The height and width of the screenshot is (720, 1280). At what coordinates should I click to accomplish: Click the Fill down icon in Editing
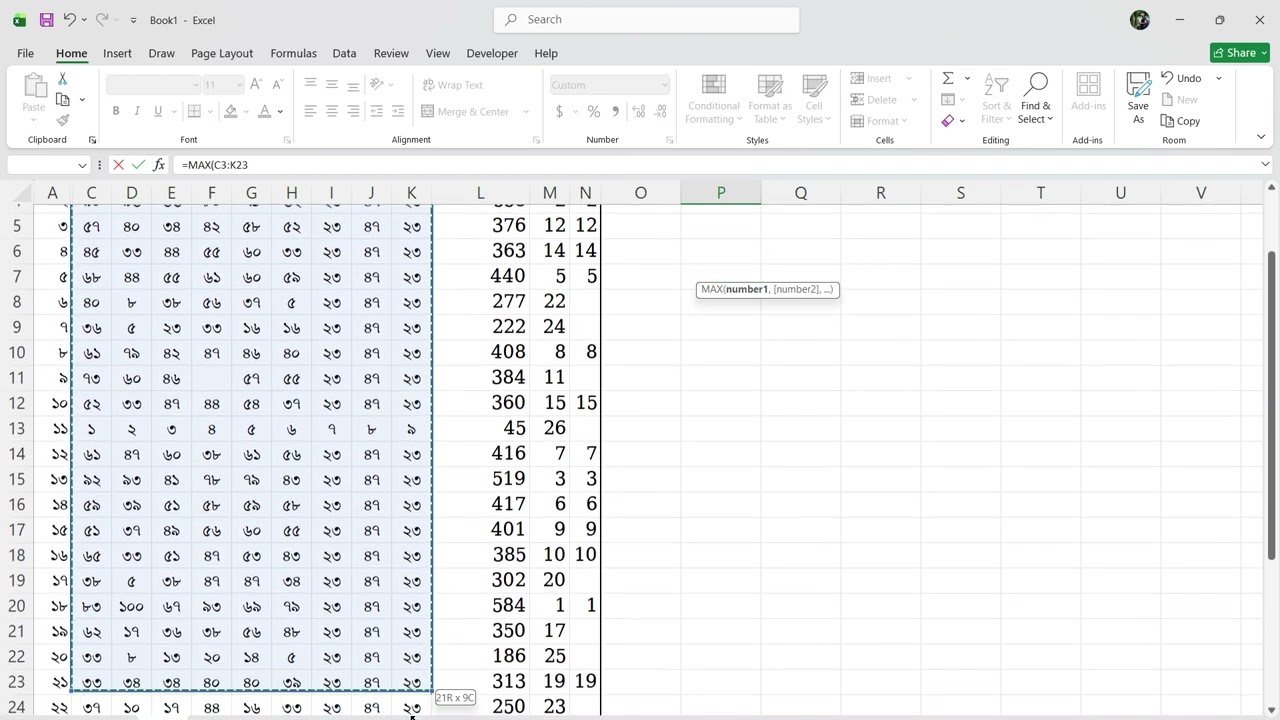click(x=948, y=99)
